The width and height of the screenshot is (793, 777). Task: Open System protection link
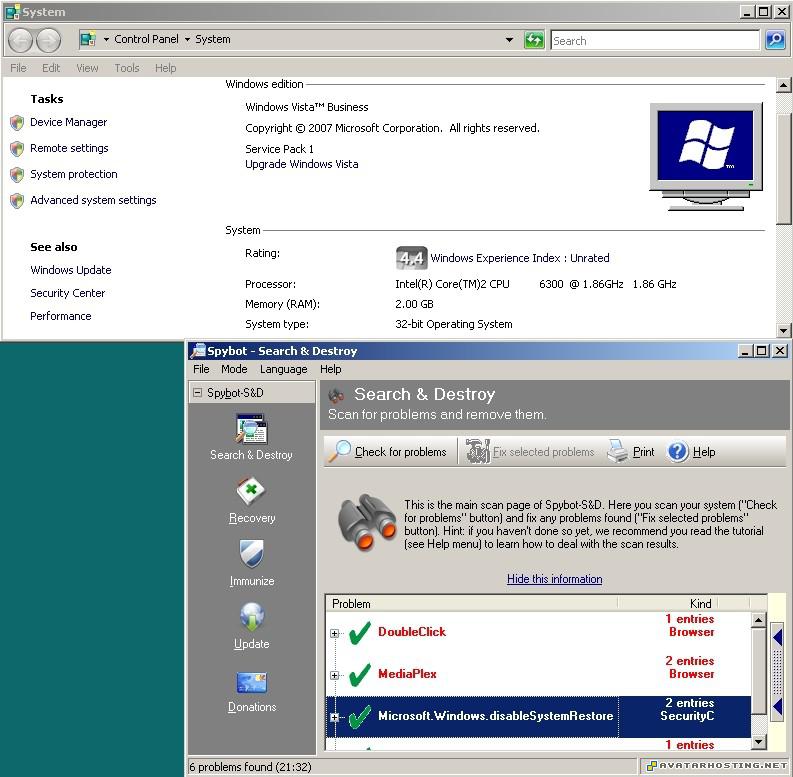[x=74, y=175]
